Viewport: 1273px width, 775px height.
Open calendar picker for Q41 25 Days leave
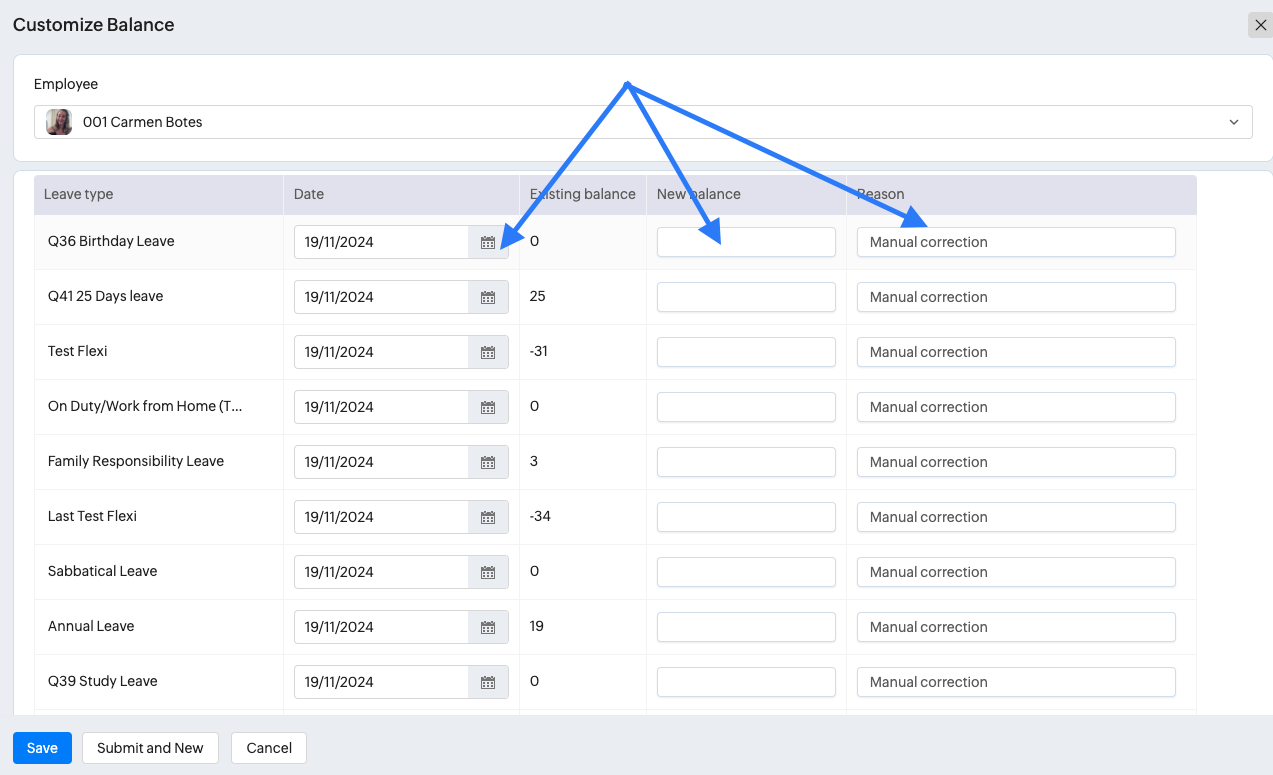pos(488,297)
